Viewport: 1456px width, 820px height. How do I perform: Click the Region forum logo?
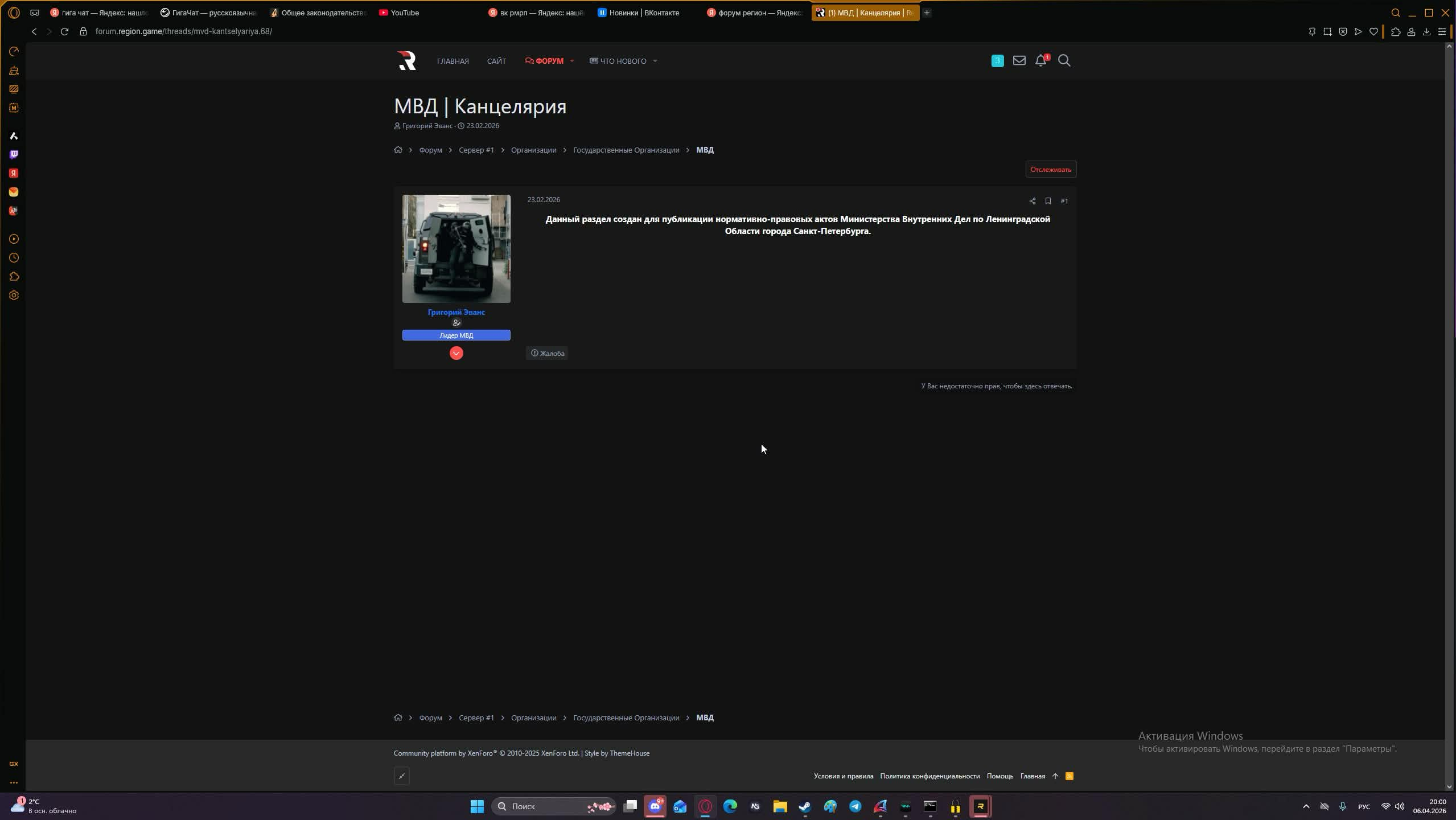coord(407,60)
